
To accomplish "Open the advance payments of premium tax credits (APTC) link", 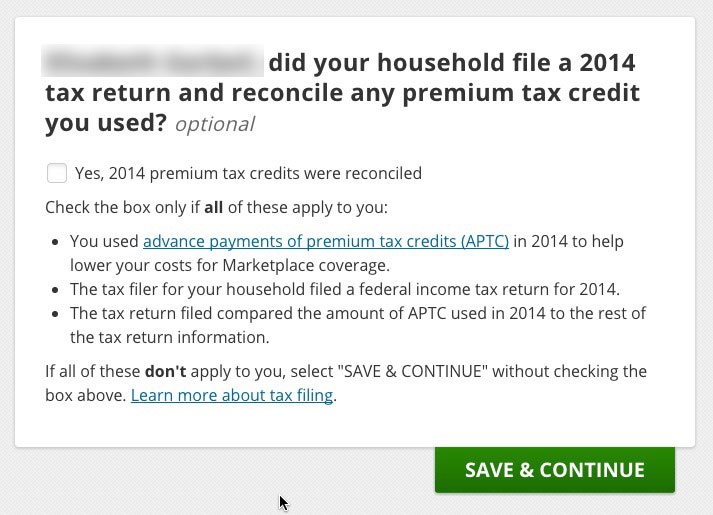I will [326, 241].
